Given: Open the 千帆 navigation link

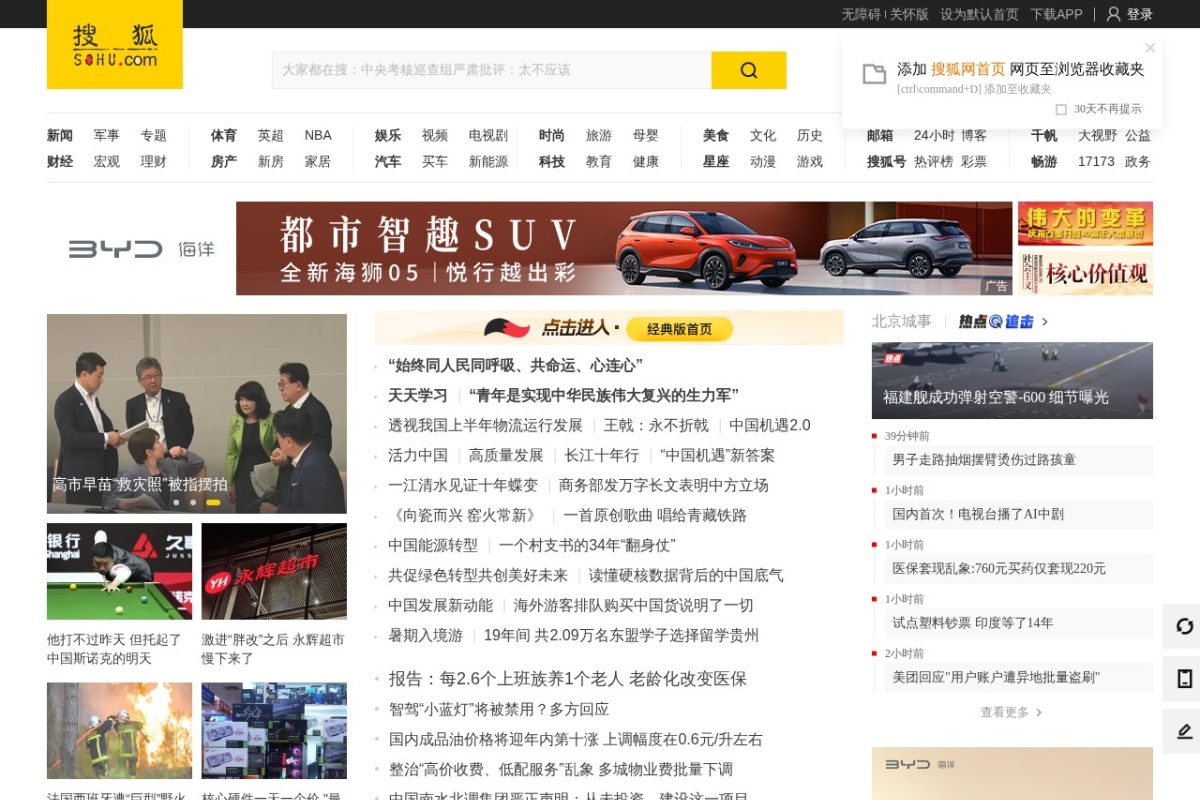Looking at the screenshot, I should 1044,135.
